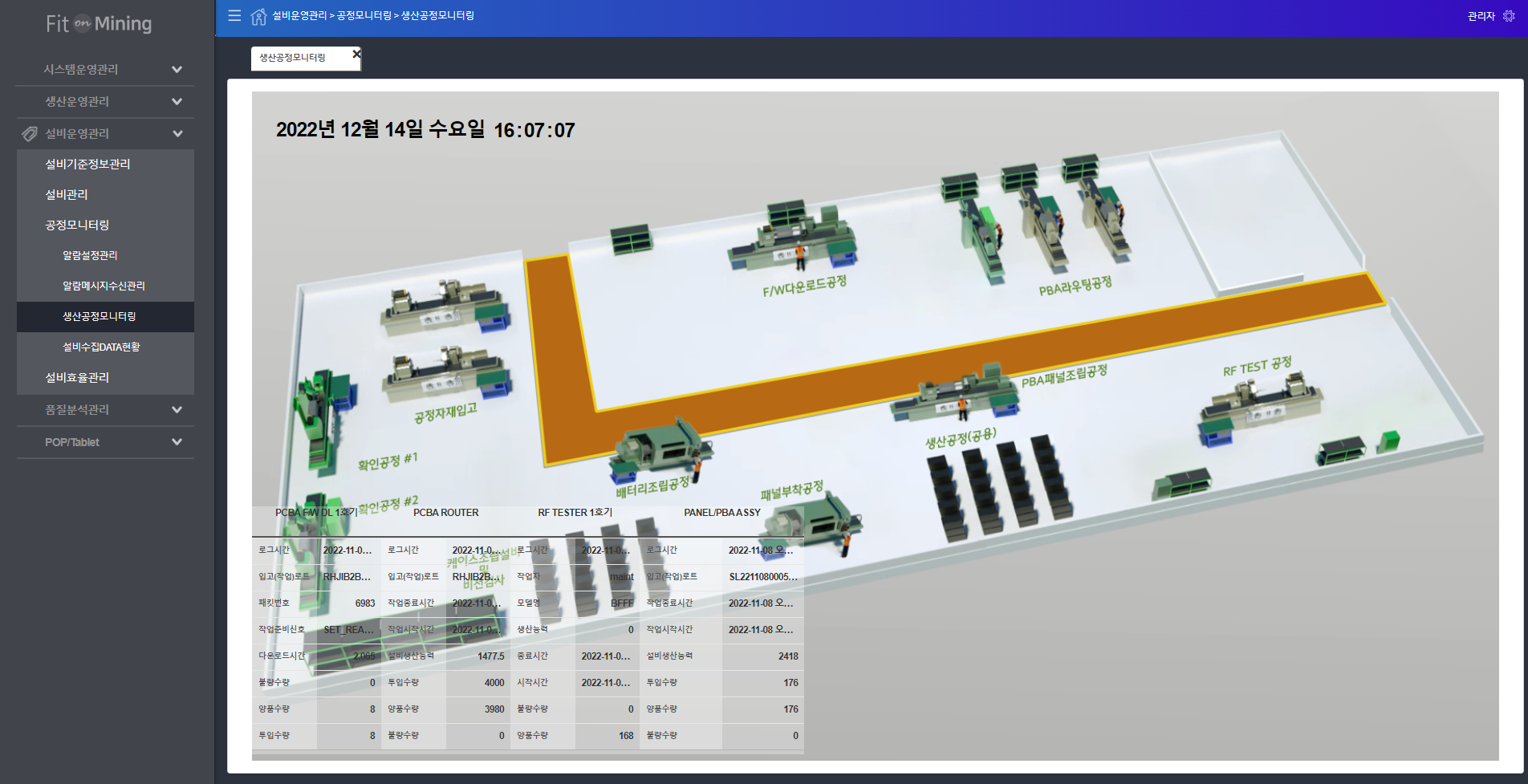The image size is (1528, 784).
Task: Click the Fit on Mining logo
Action: coord(99,24)
